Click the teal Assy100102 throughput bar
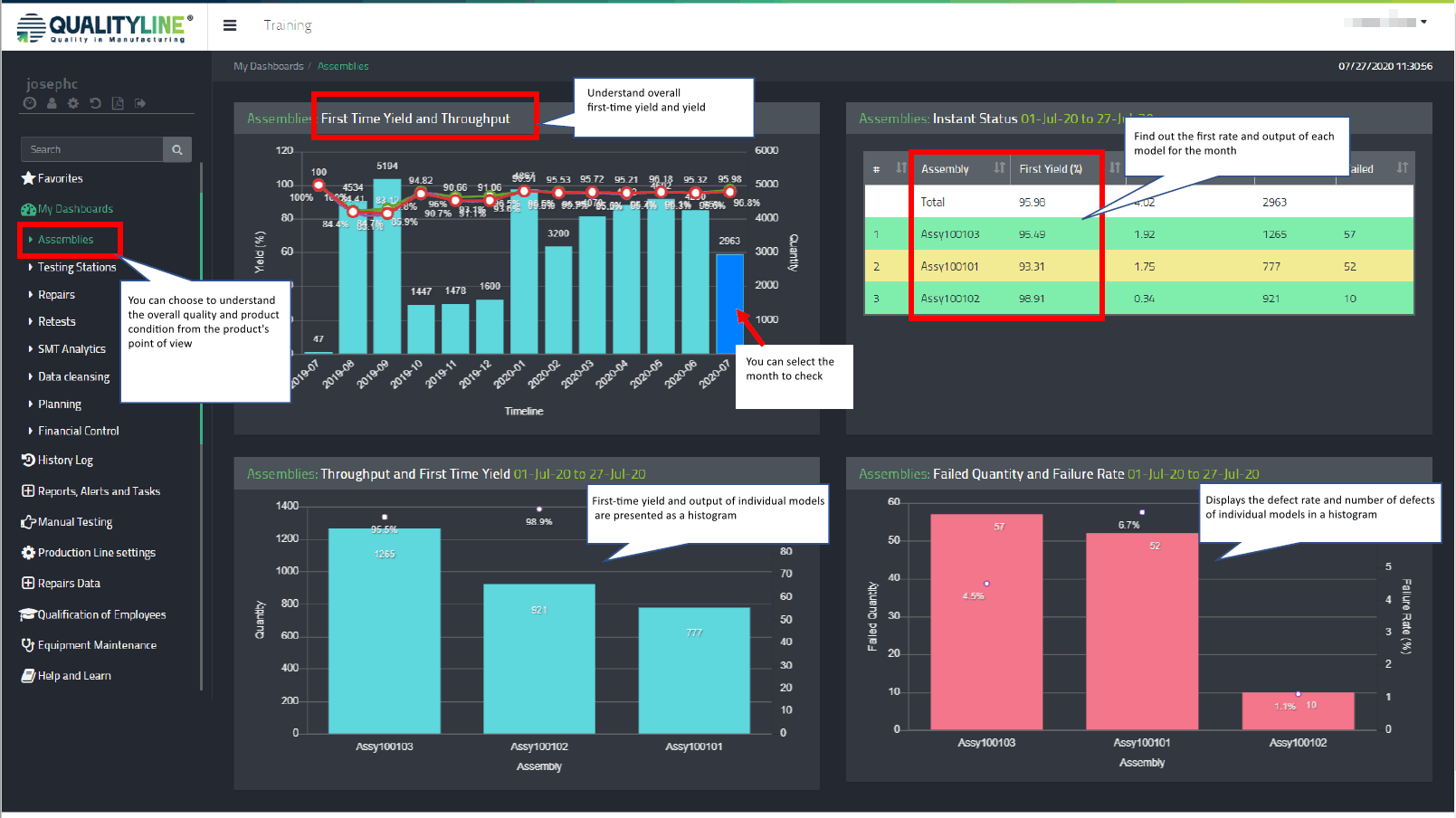1456x818 pixels. [539, 659]
